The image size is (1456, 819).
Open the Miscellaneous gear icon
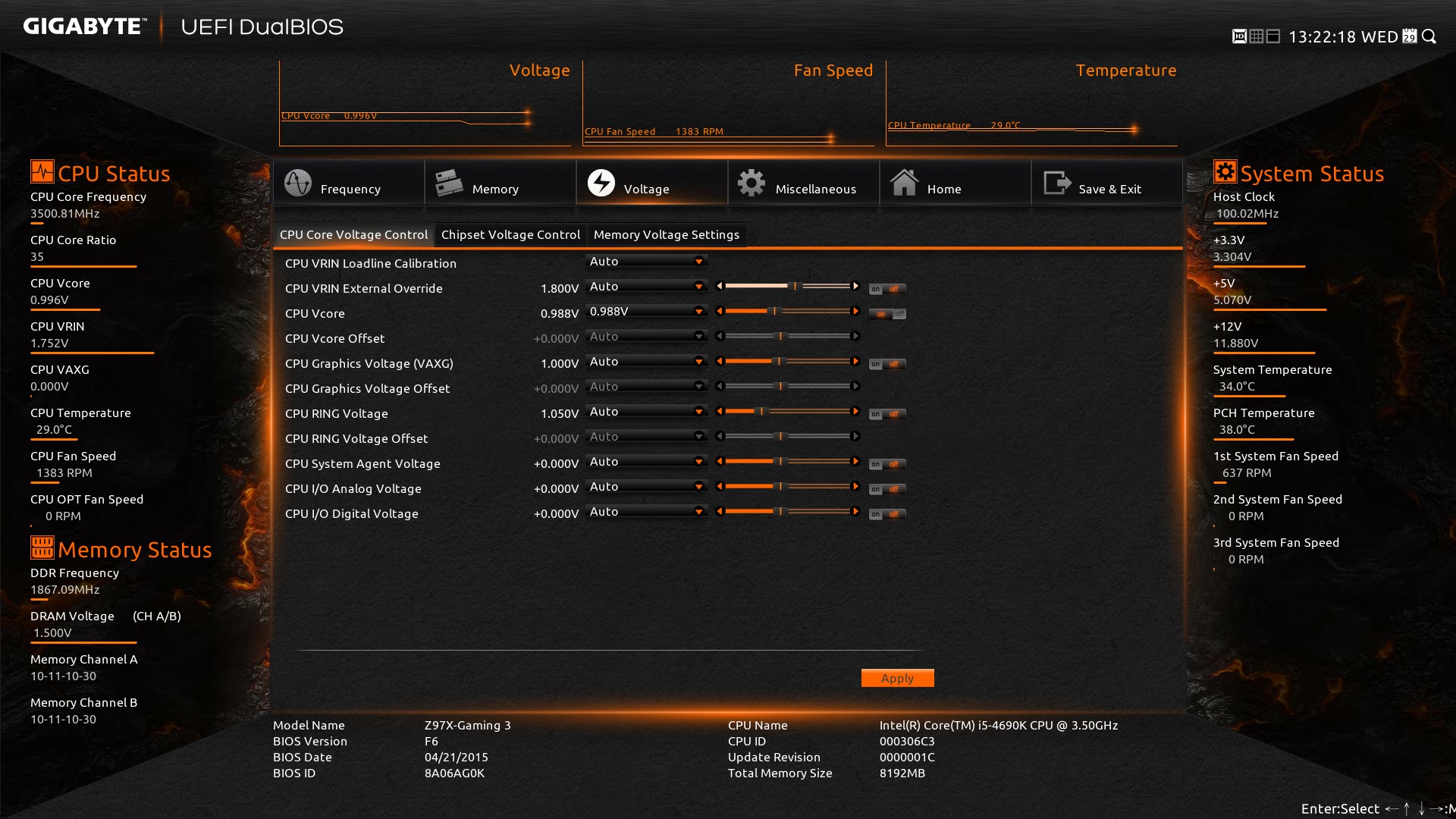pos(752,183)
